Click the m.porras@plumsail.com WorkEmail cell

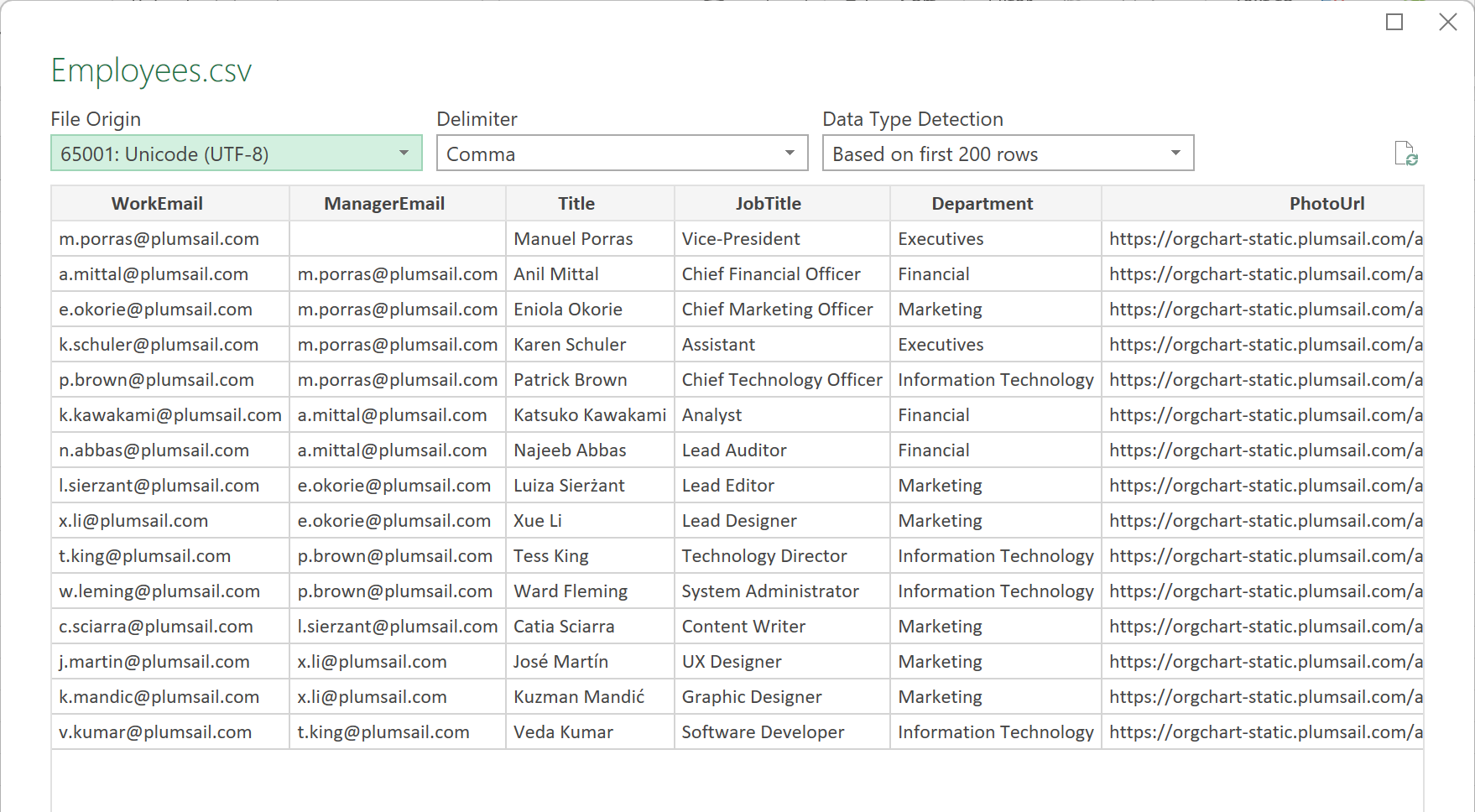(x=170, y=239)
